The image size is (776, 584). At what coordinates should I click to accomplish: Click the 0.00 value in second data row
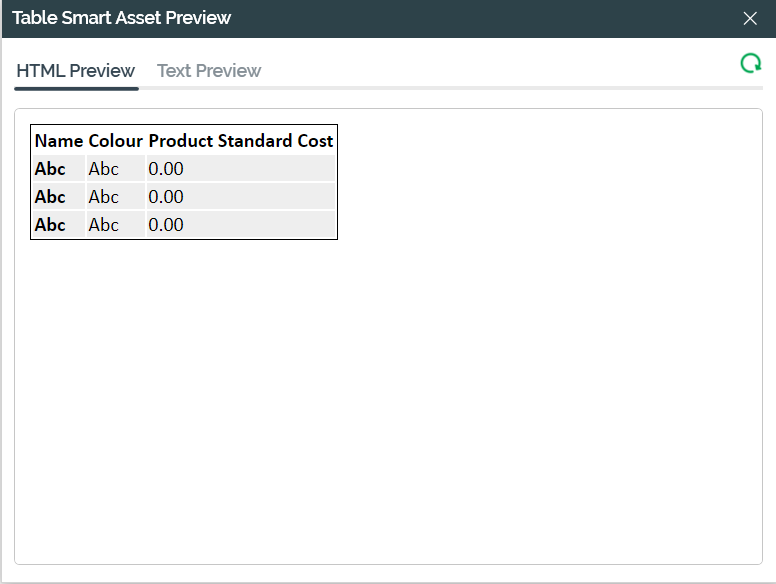click(166, 197)
